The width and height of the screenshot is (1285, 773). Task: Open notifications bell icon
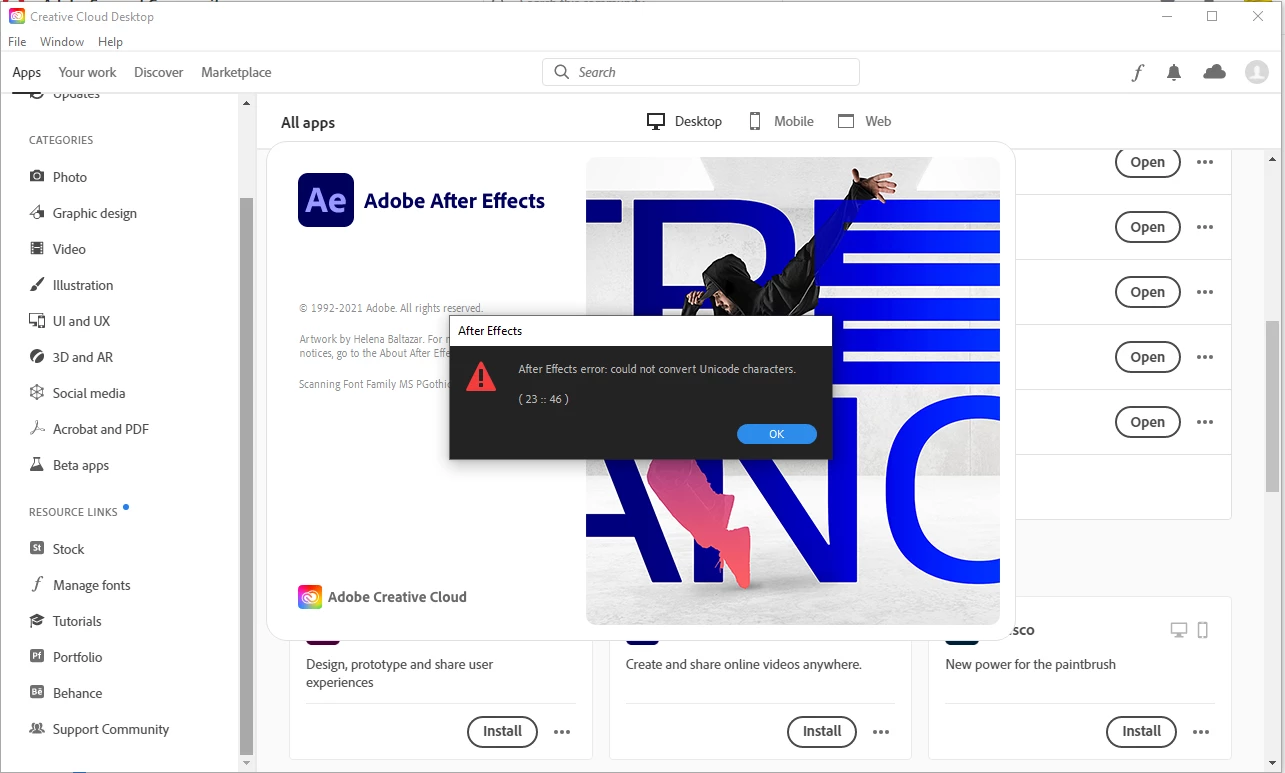pyautogui.click(x=1174, y=72)
